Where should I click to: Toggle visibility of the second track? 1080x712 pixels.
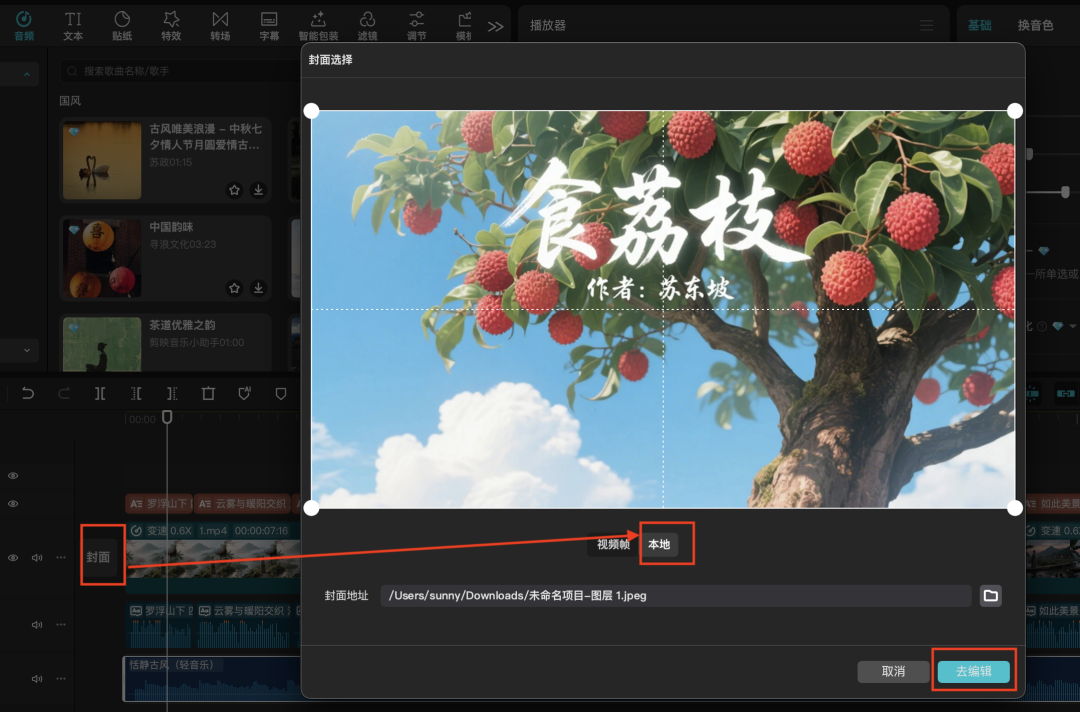click(12, 503)
